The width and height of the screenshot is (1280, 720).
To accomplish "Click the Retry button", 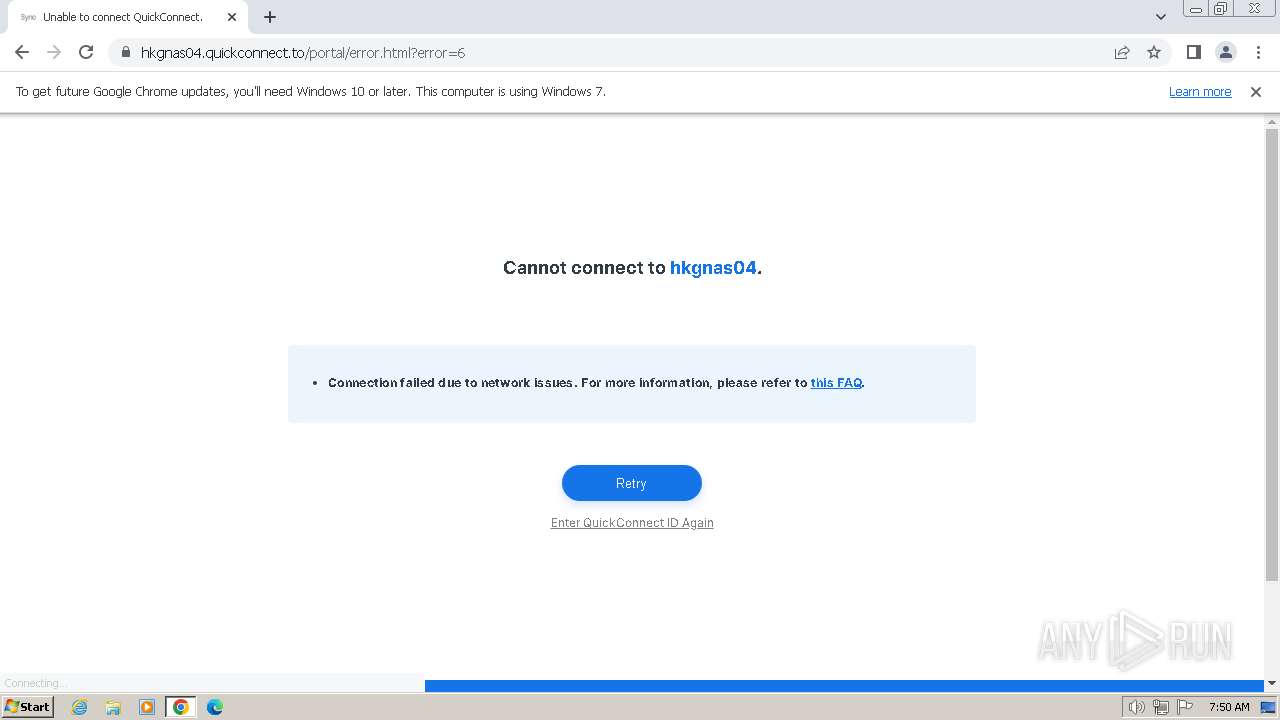I will click(632, 483).
